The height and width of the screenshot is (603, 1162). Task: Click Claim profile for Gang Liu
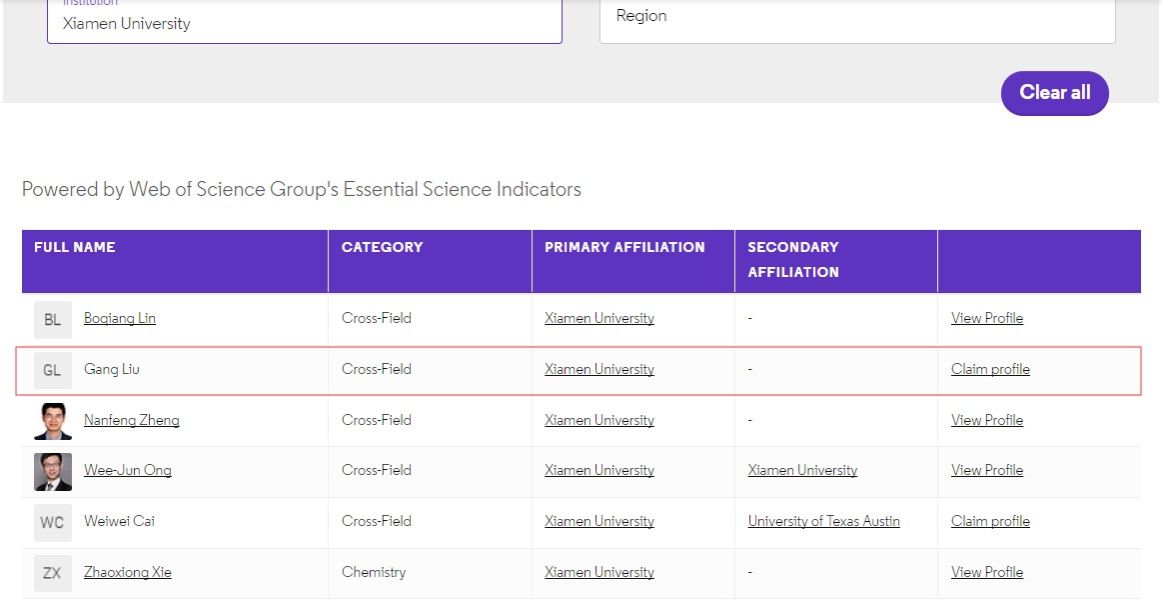coord(990,370)
